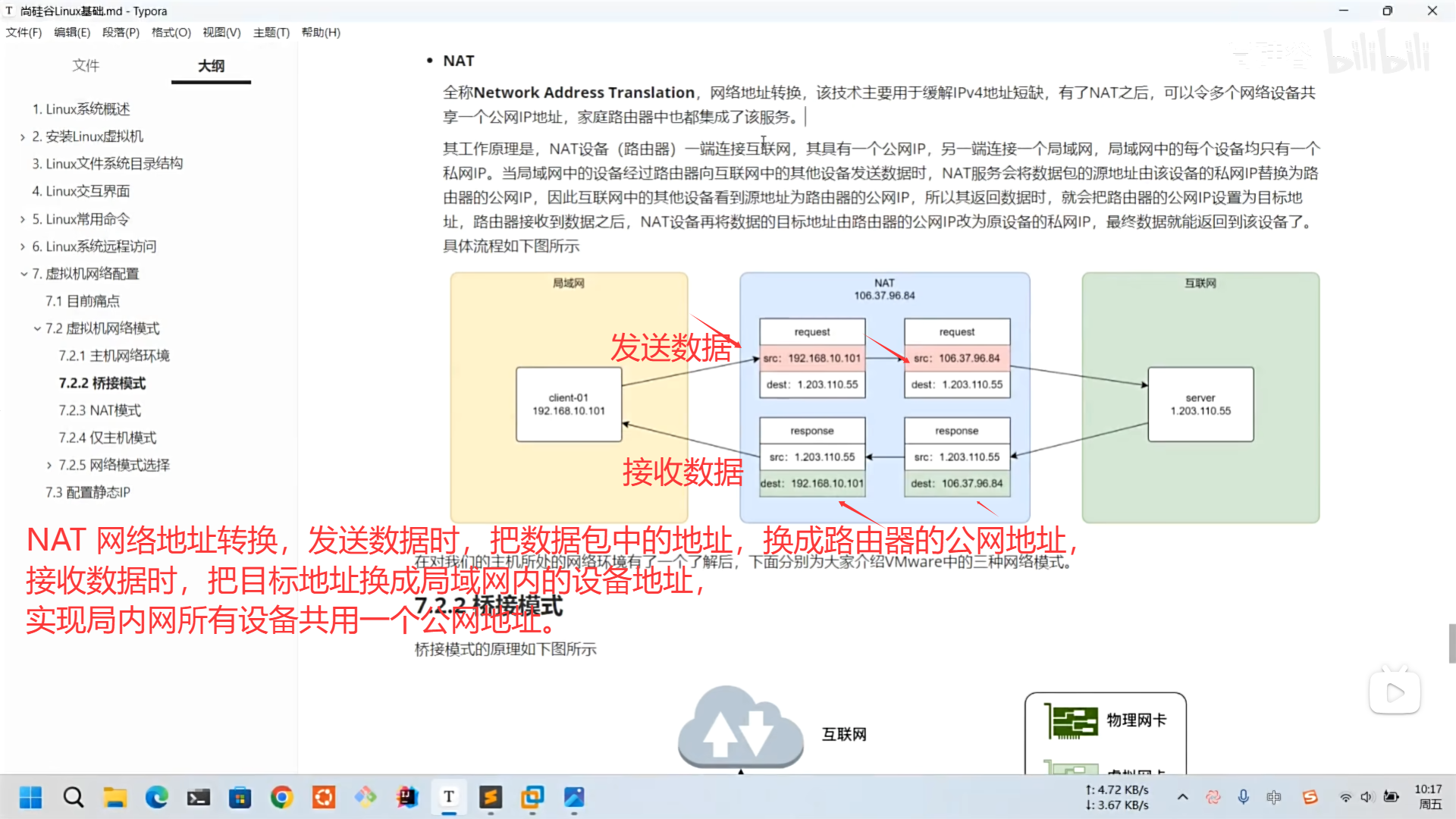
Task: Collapse the 7. 虚拟机网络配置 outline section
Action: [24, 274]
